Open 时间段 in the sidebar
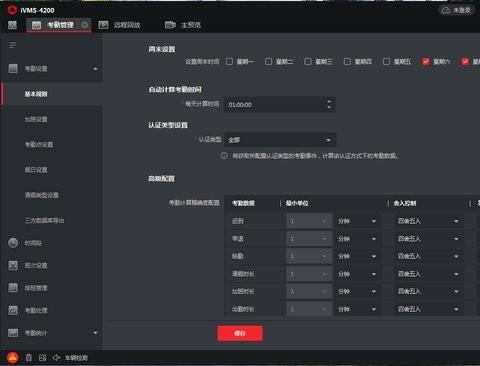 tap(33, 243)
